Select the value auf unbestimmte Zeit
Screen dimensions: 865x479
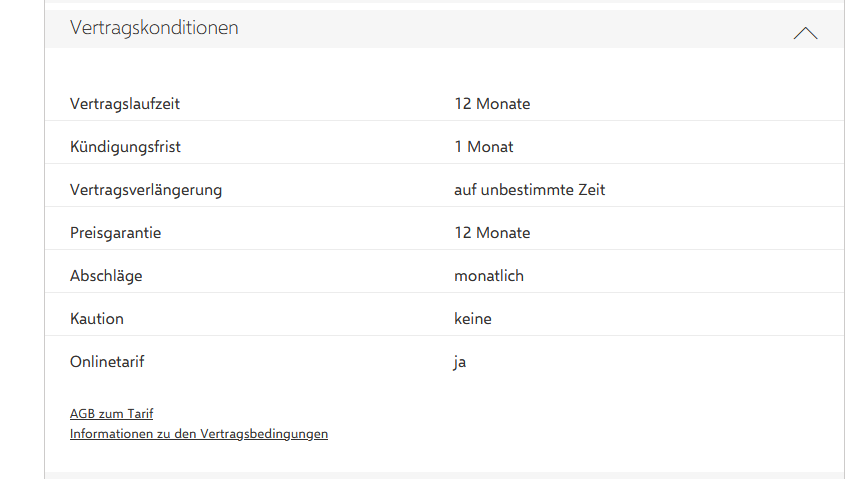click(x=529, y=190)
